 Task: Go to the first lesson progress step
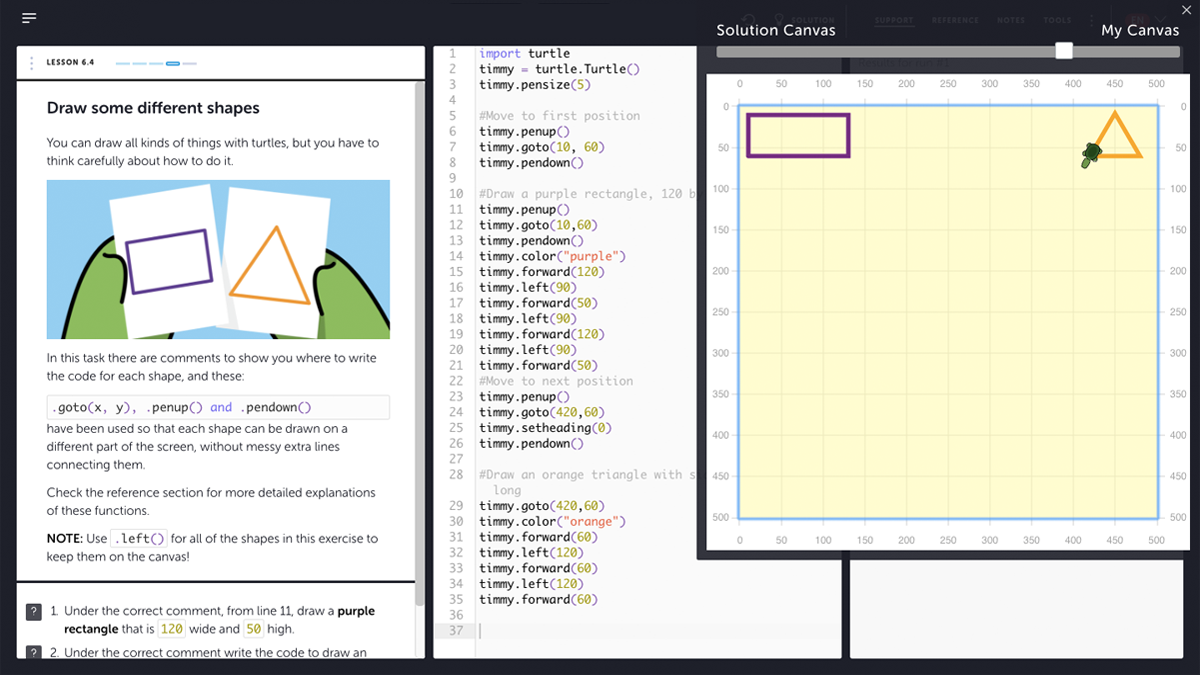pos(123,63)
